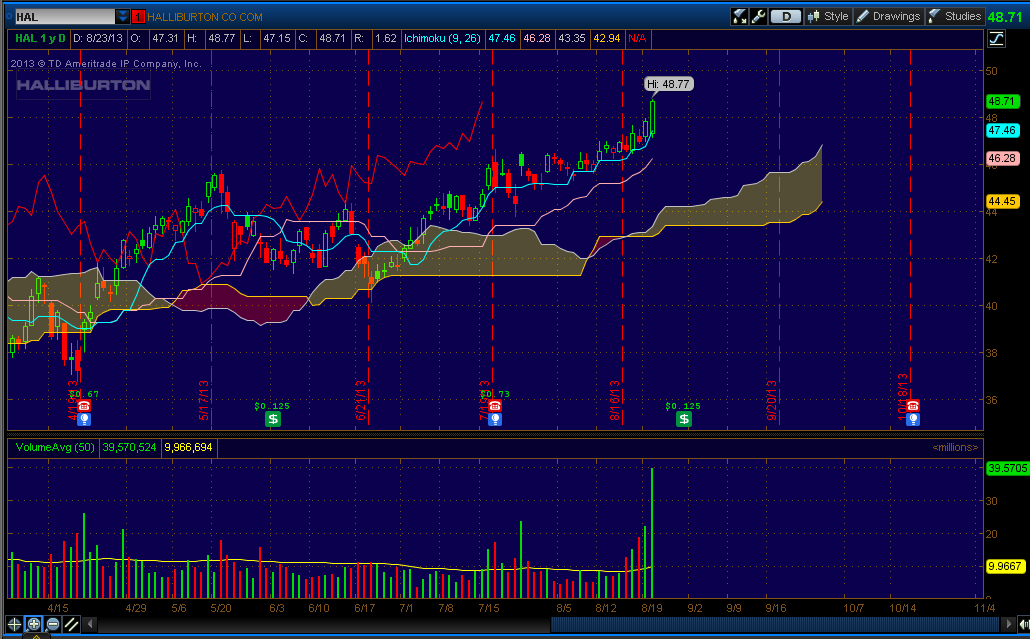Image resolution: width=1030 pixels, height=639 pixels.
Task: Click the yellow 44.45 axis price label
Action: pyautogui.click(x=1002, y=201)
